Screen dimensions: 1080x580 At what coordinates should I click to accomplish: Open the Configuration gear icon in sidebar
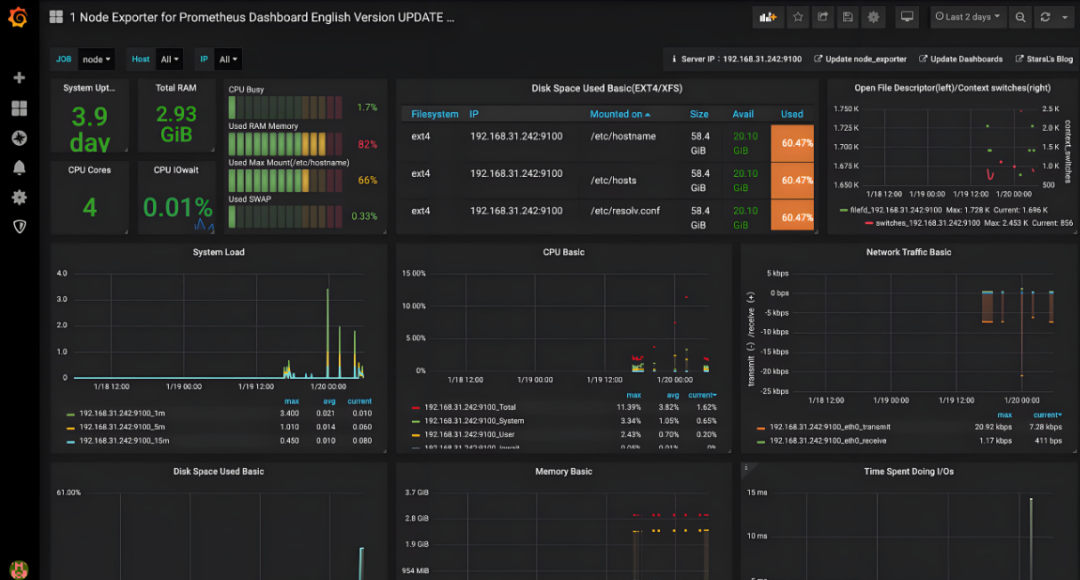click(19, 197)
